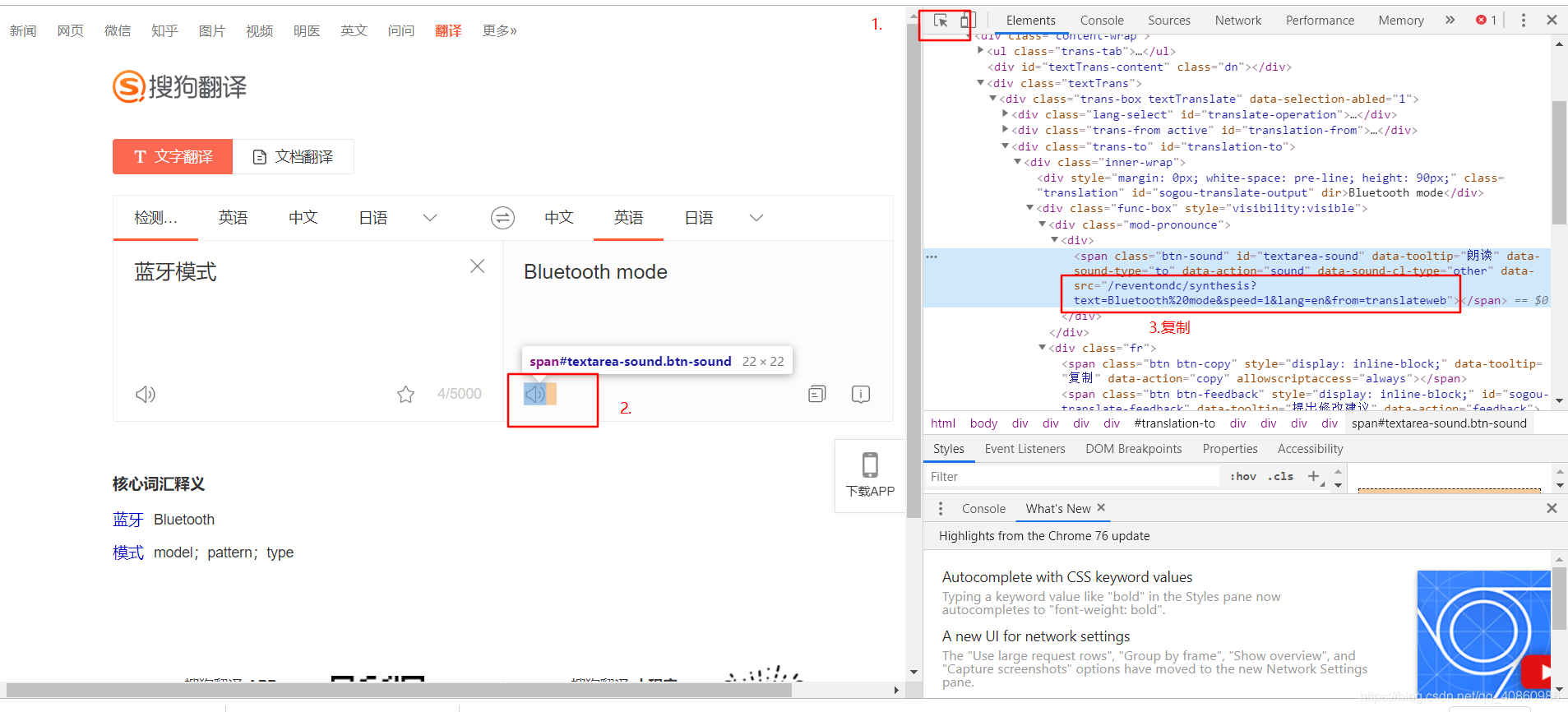Click the 下载APP phone icon

870,465
